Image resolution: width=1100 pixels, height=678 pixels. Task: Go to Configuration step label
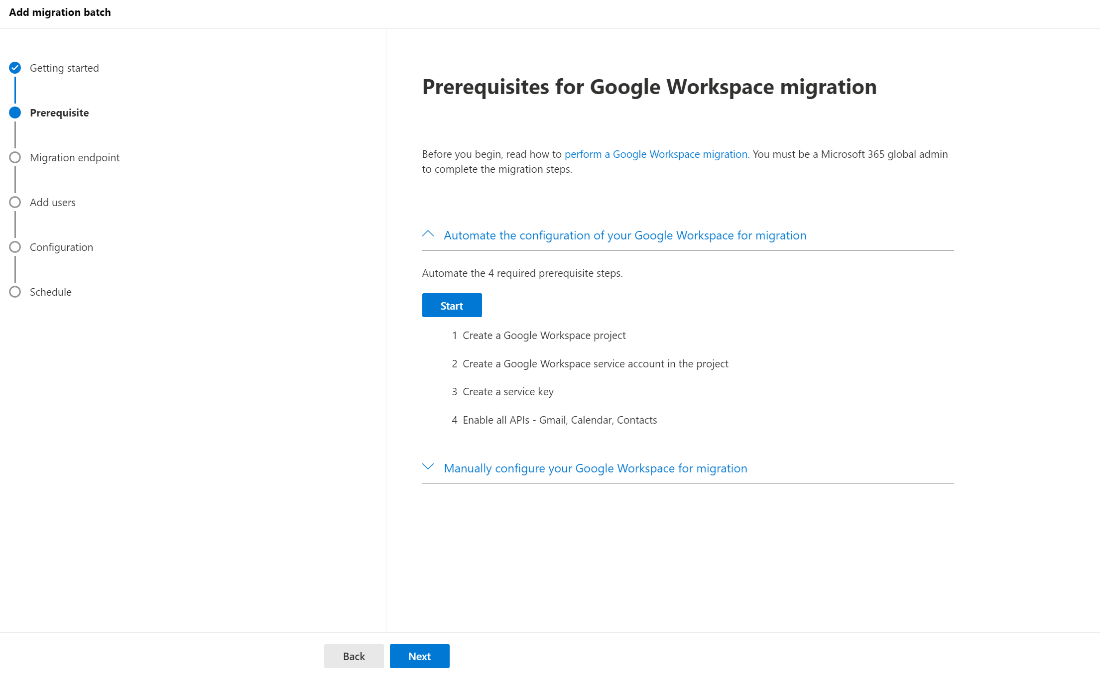click(62, 247)
